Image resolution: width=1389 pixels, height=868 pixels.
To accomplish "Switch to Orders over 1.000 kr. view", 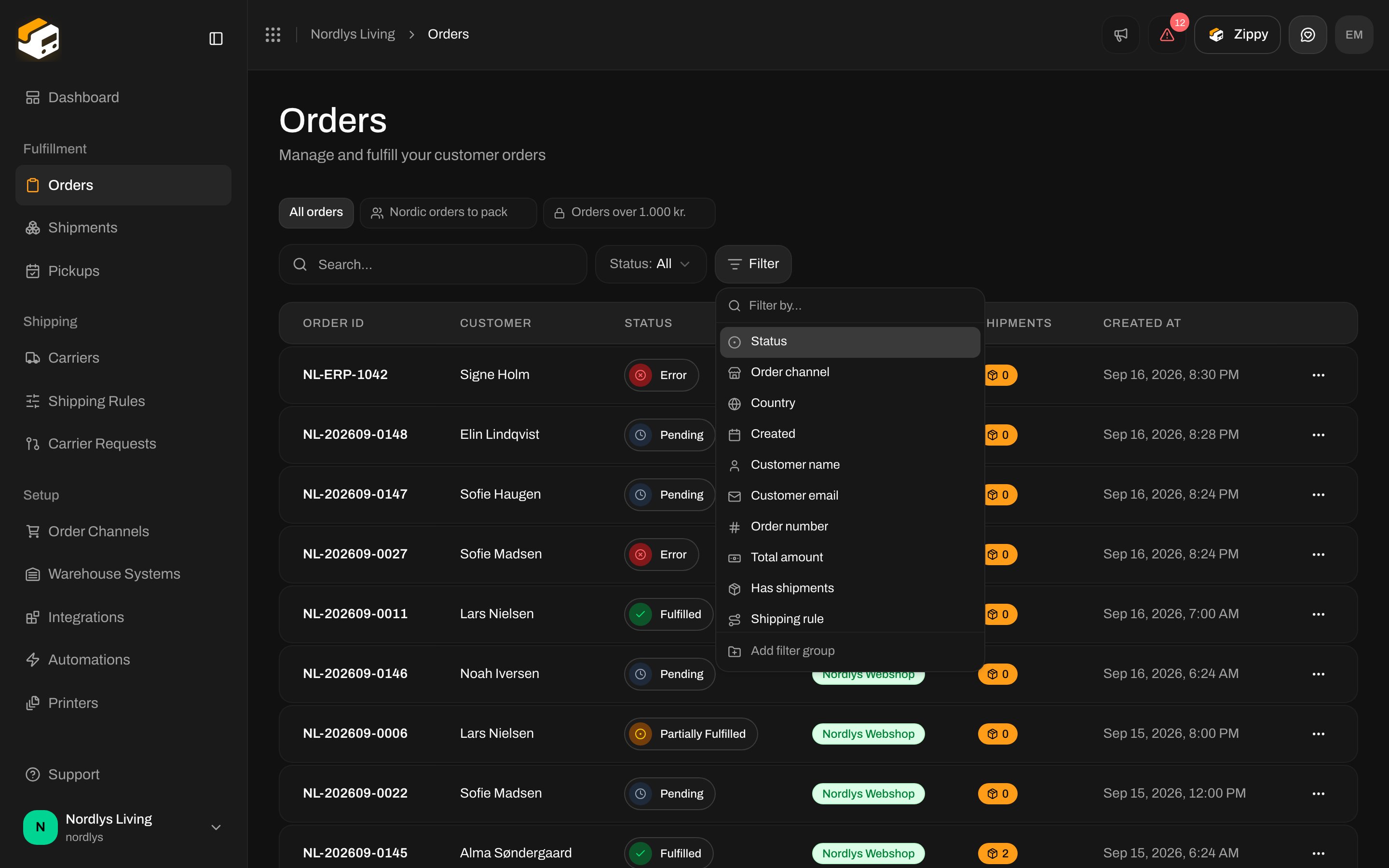I will point(628,212).
